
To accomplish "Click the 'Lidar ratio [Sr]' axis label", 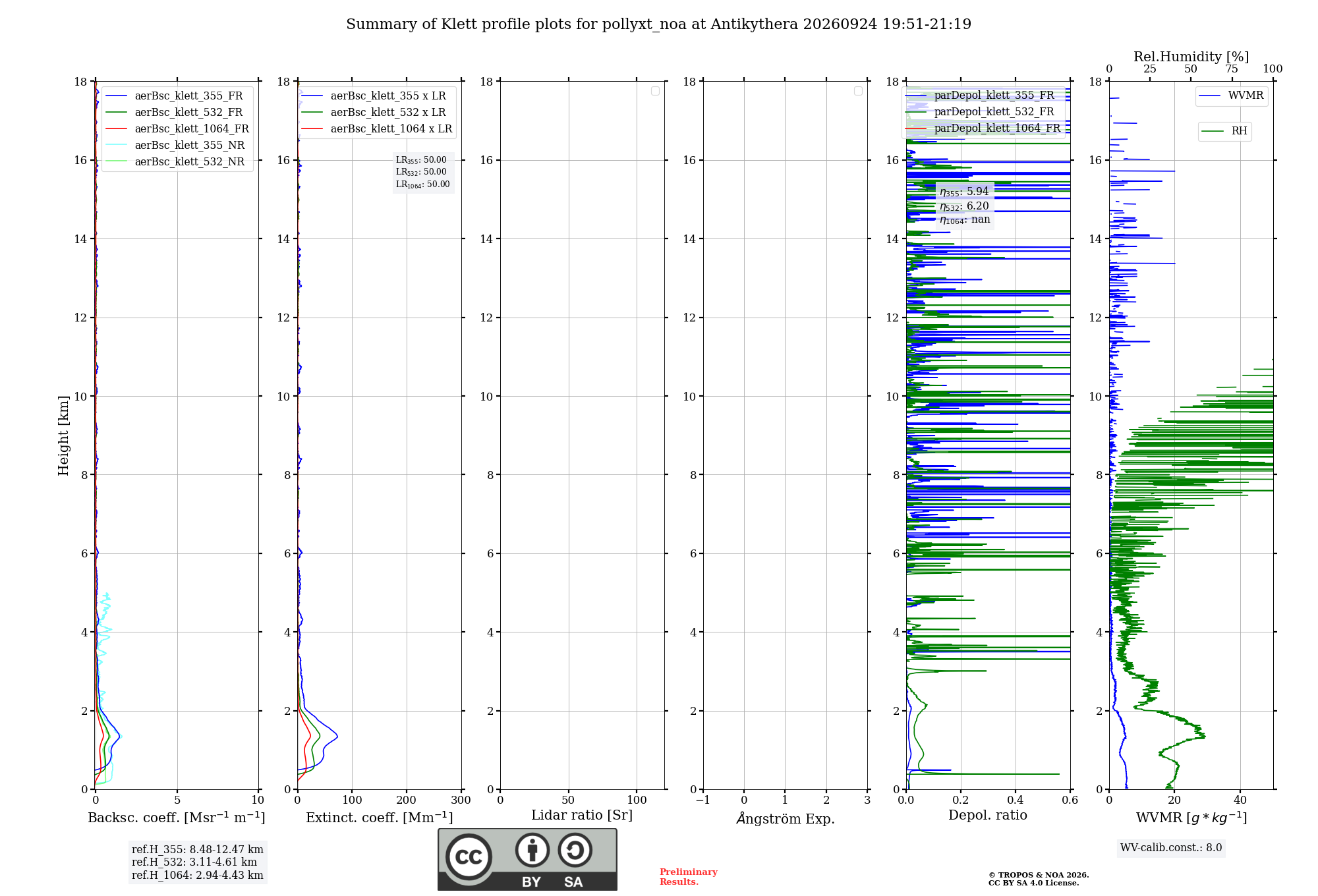I will point(582,816).
